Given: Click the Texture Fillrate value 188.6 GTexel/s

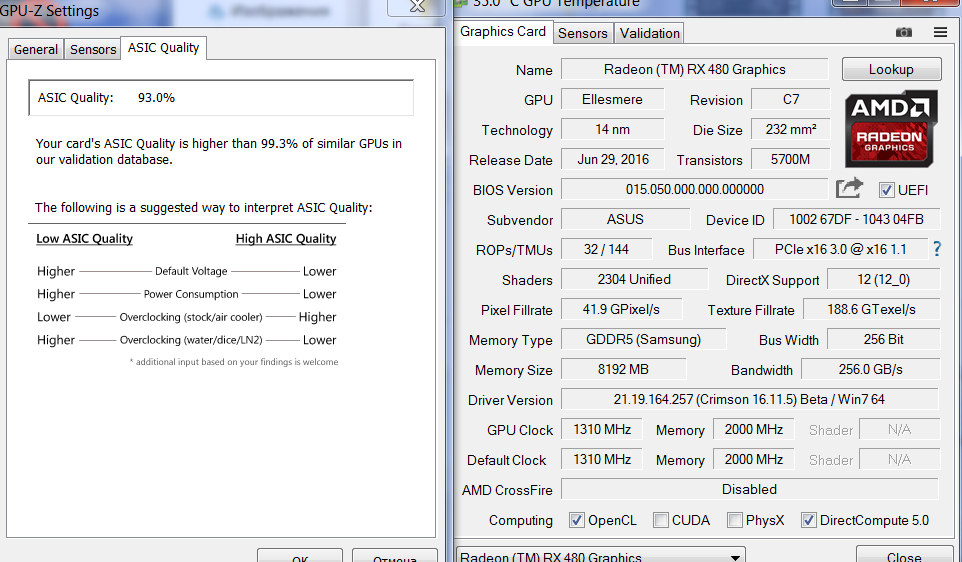Looking at the screenshot, I should click(x=871, y=309).
